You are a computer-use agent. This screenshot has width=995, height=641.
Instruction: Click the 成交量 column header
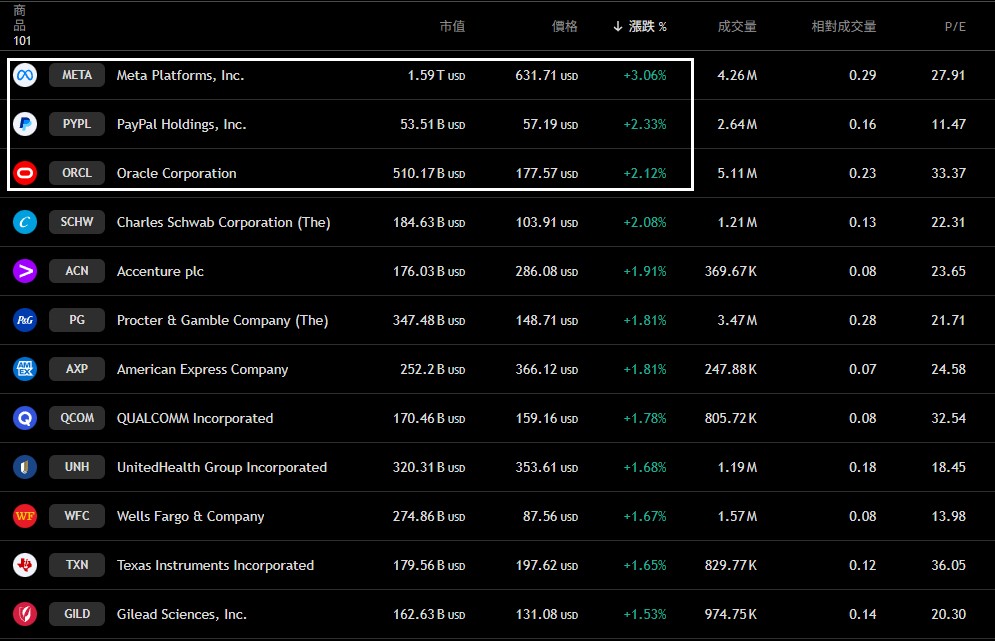pyautogui.click(x=737, y=26)
